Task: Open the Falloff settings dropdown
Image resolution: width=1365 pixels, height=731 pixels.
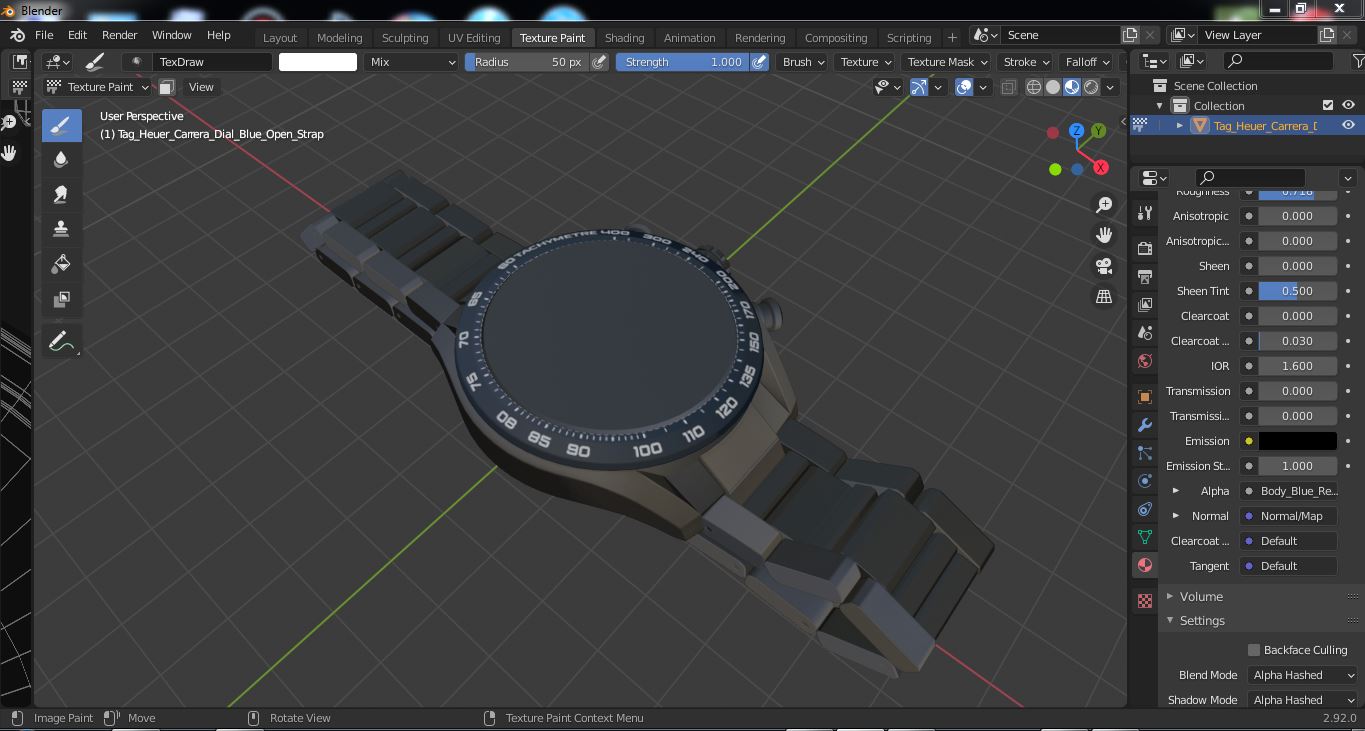Action: point(1086,62)
